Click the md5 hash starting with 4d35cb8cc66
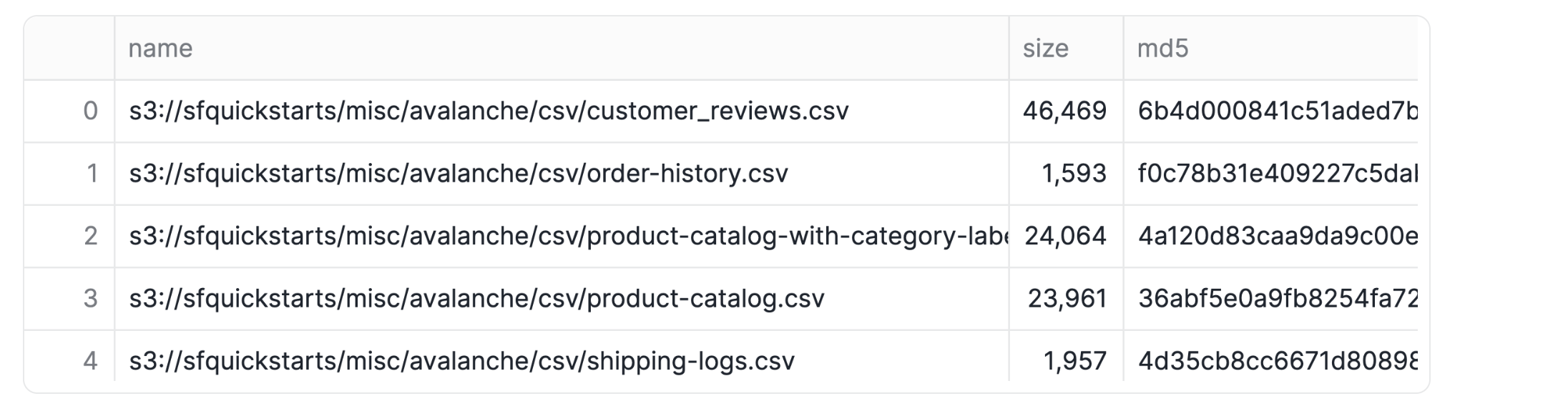This screenshot has width=1568, height=406. [1270, 360]
